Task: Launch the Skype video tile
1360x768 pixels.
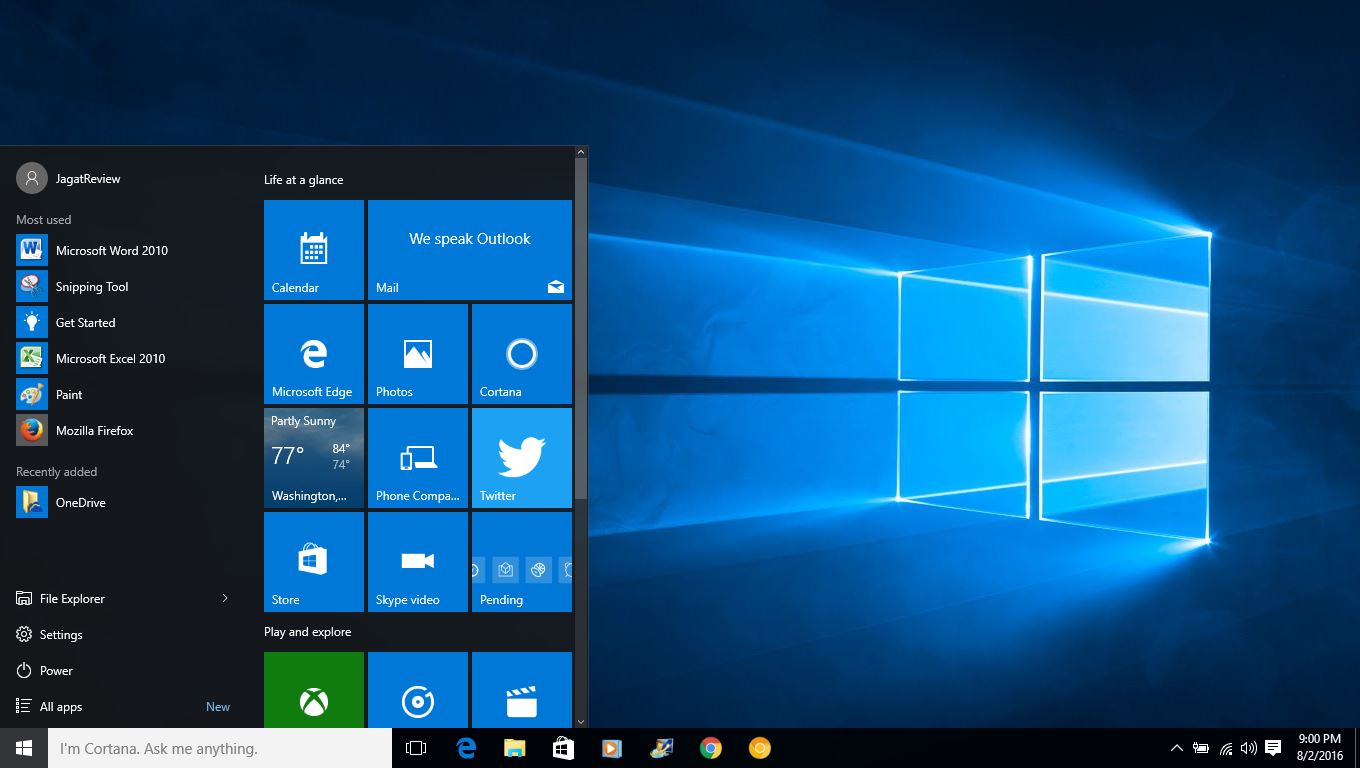Action: pos(417,562)
